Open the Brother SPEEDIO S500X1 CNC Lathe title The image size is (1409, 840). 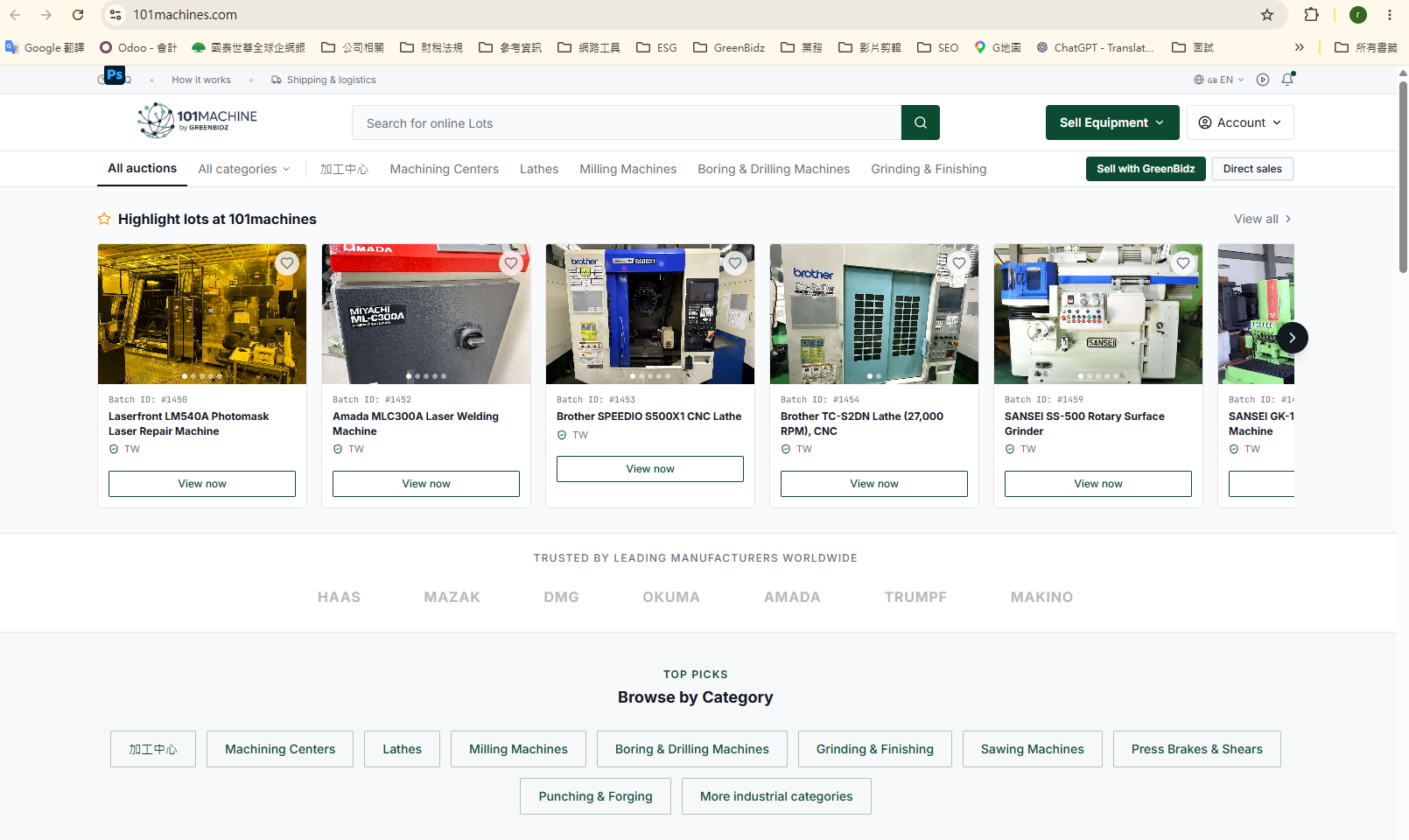point(649,416)
